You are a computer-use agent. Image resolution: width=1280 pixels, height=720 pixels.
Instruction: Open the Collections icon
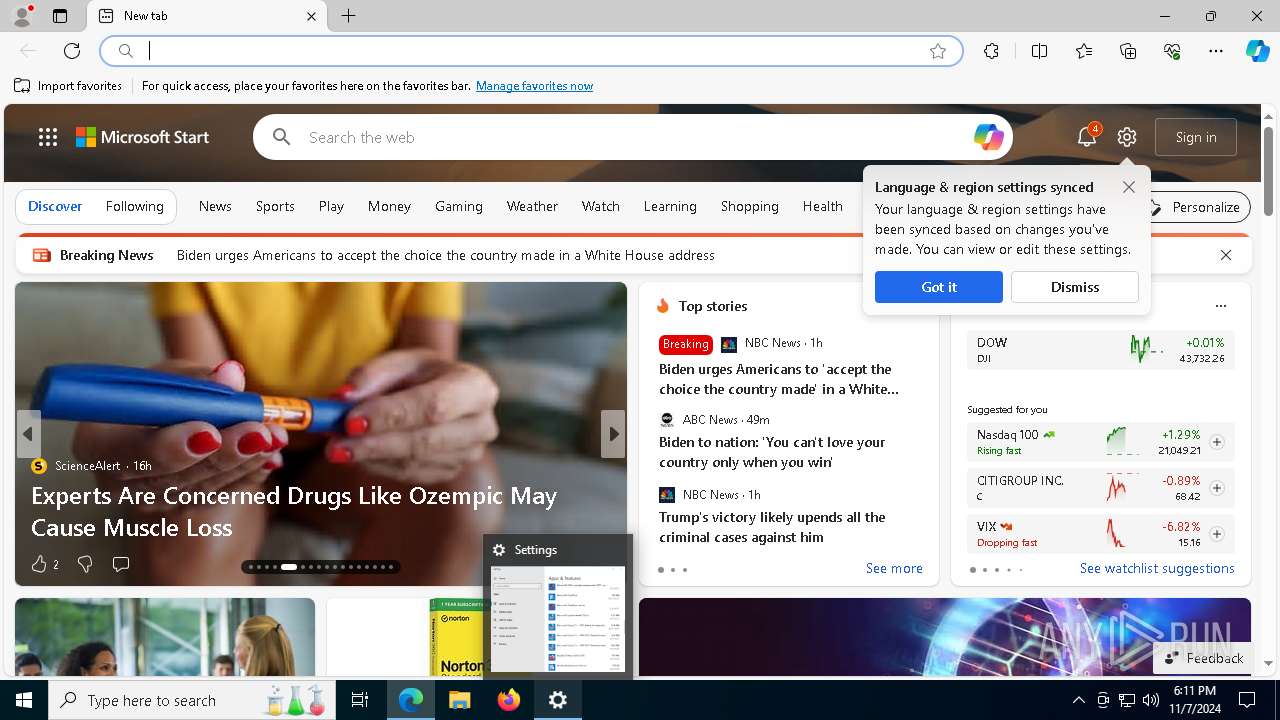[x=1128, y=51]
